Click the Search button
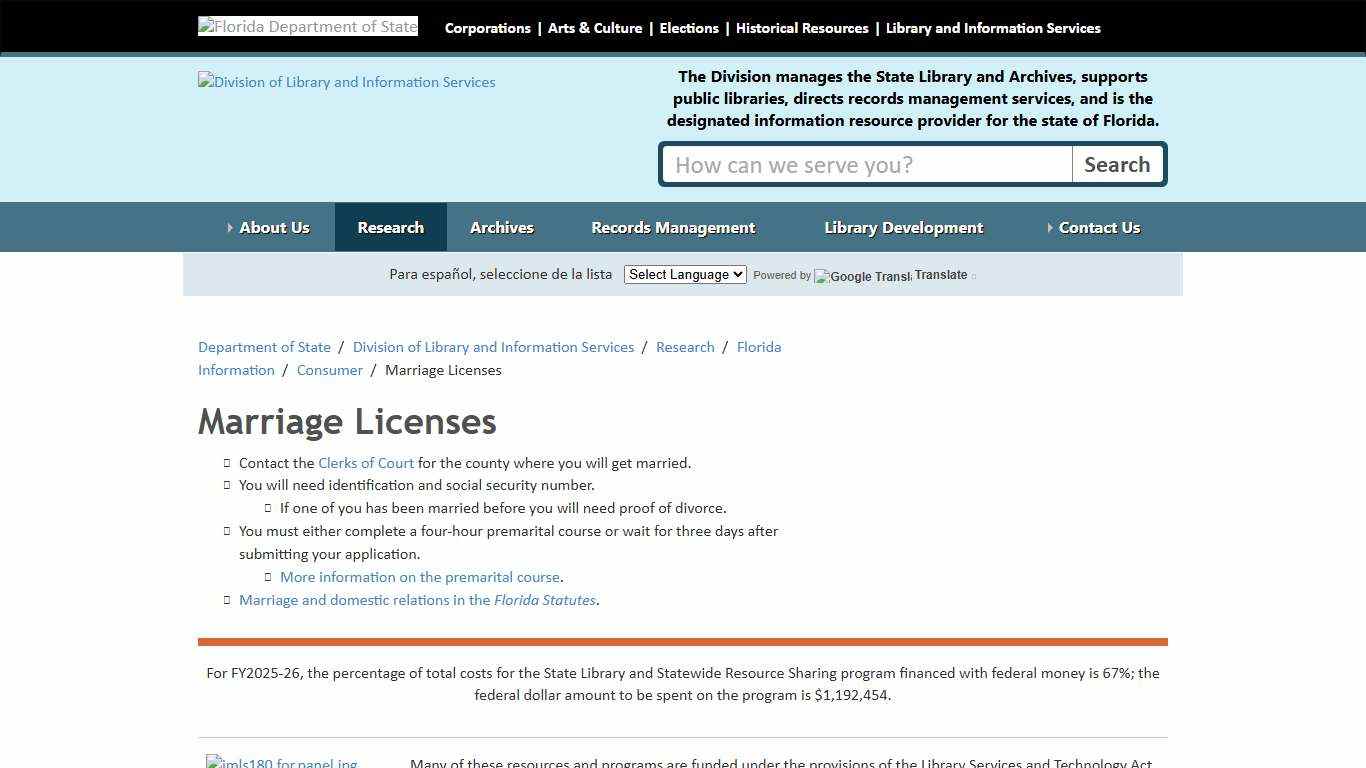 pos(1117,164)
